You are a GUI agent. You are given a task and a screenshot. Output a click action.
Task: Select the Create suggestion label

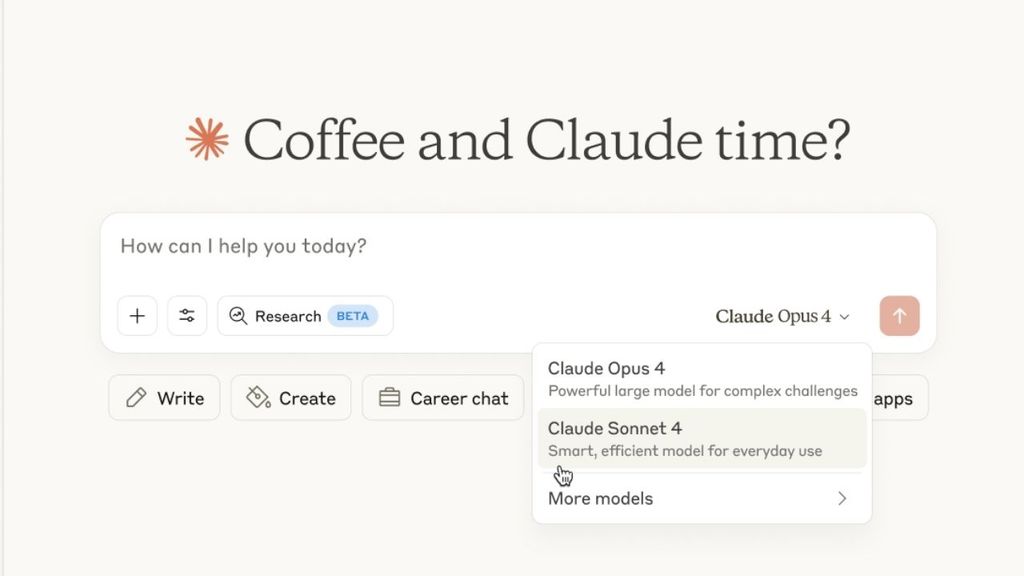[307, 398]
